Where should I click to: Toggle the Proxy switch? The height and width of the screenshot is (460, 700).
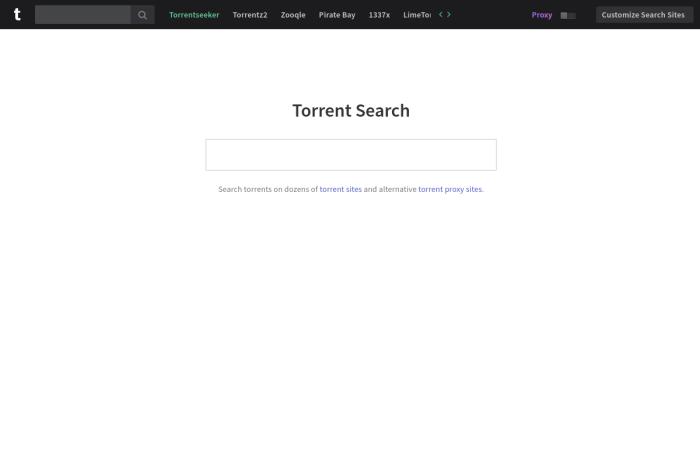pyautogui.click(x=568, y=15)
